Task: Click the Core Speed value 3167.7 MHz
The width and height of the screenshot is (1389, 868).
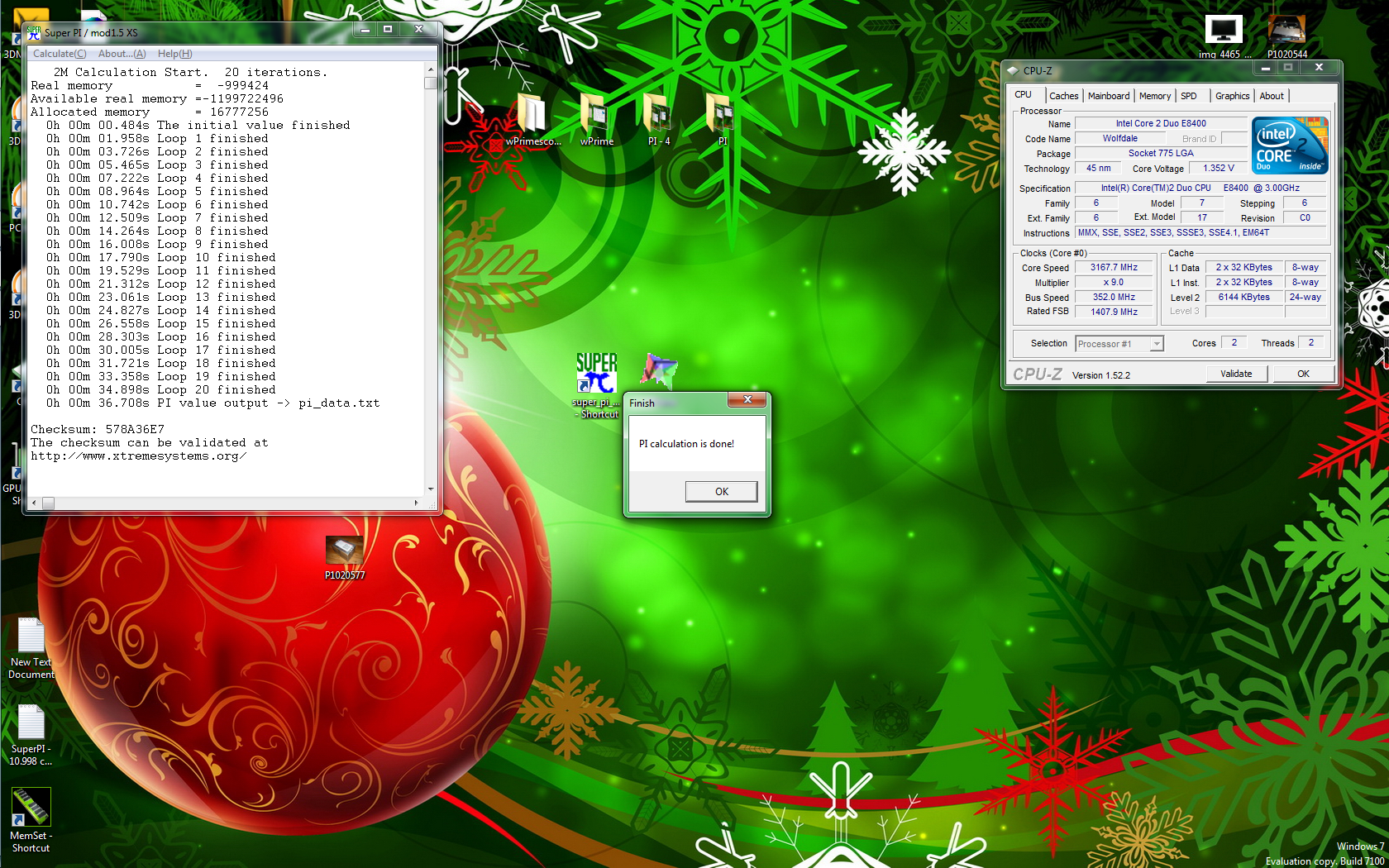Action: point(1114,268)
